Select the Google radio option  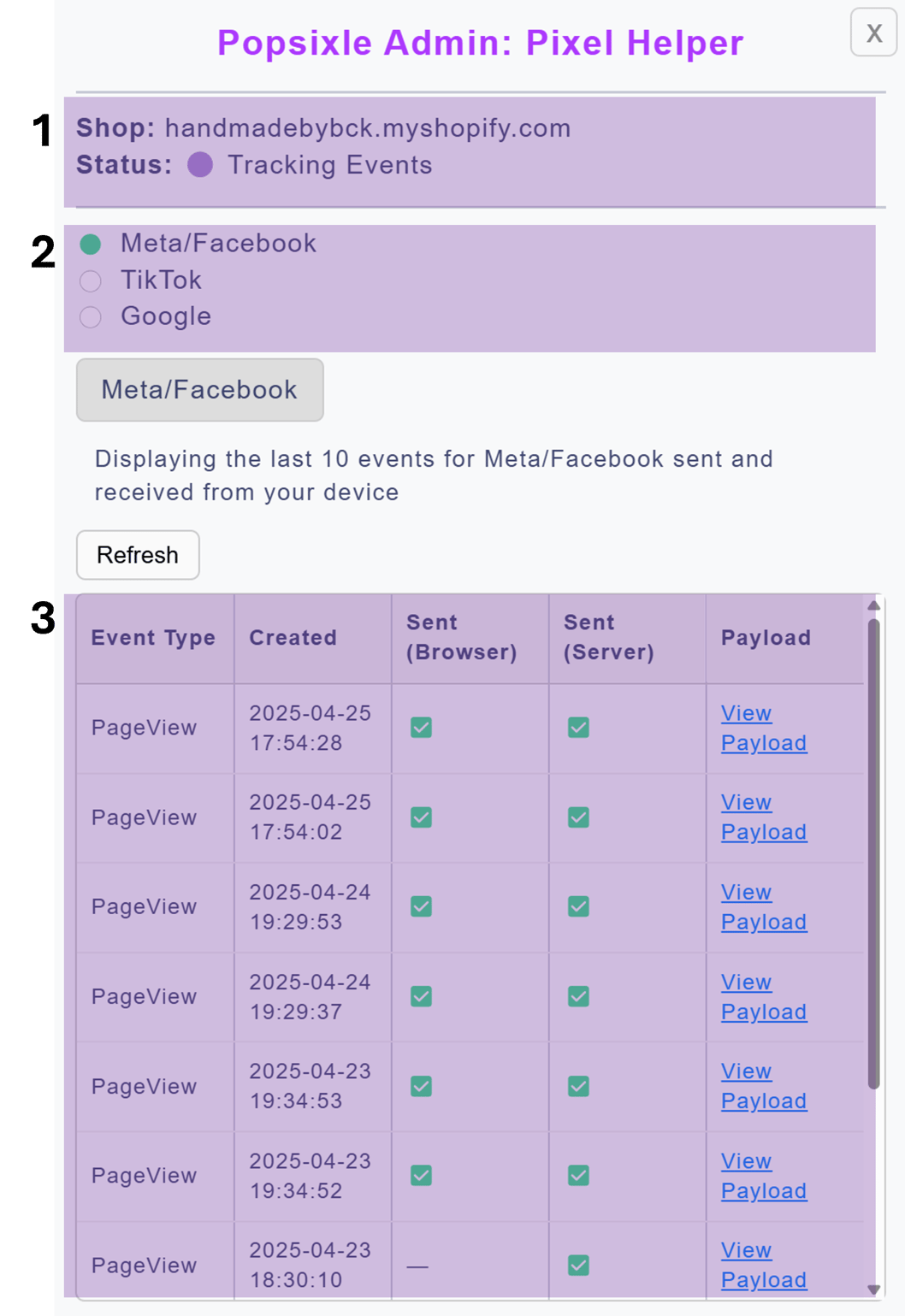[91, 317]
